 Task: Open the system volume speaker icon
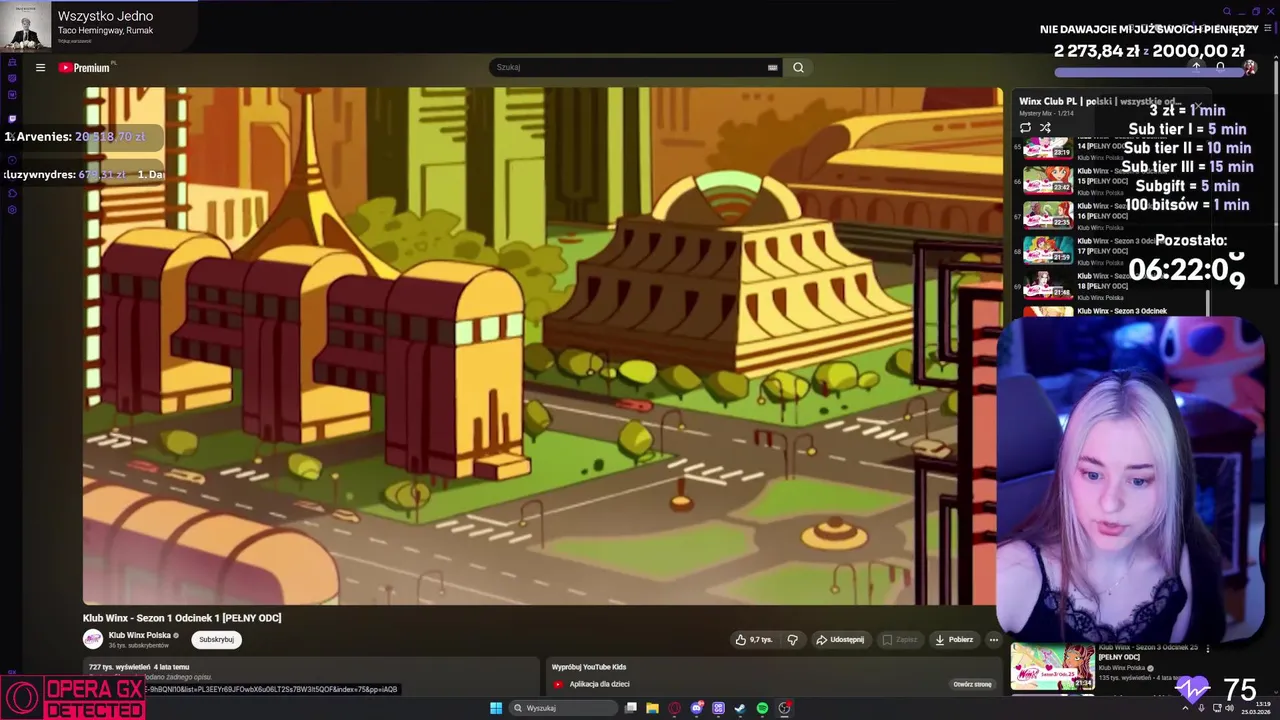(x=1229, y=708)
